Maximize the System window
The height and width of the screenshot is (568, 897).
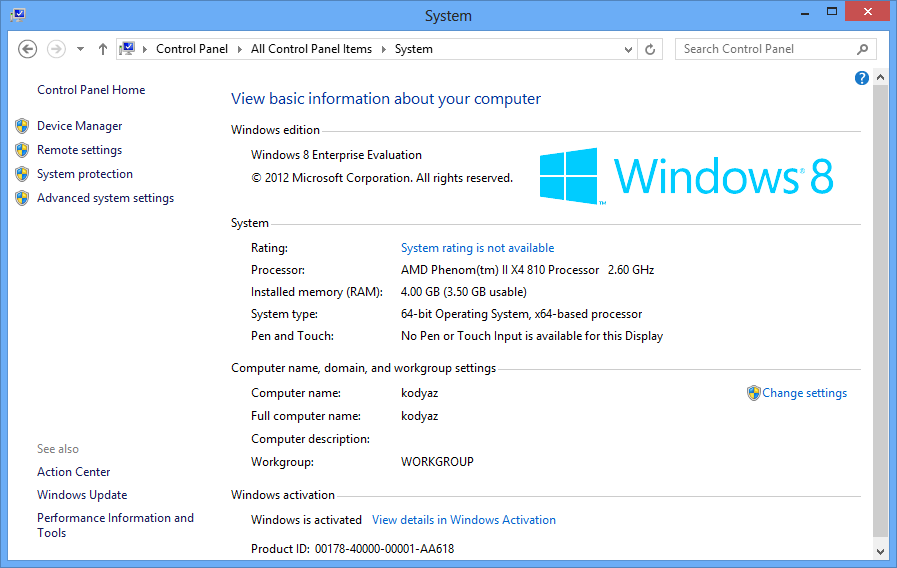[832, 11]
